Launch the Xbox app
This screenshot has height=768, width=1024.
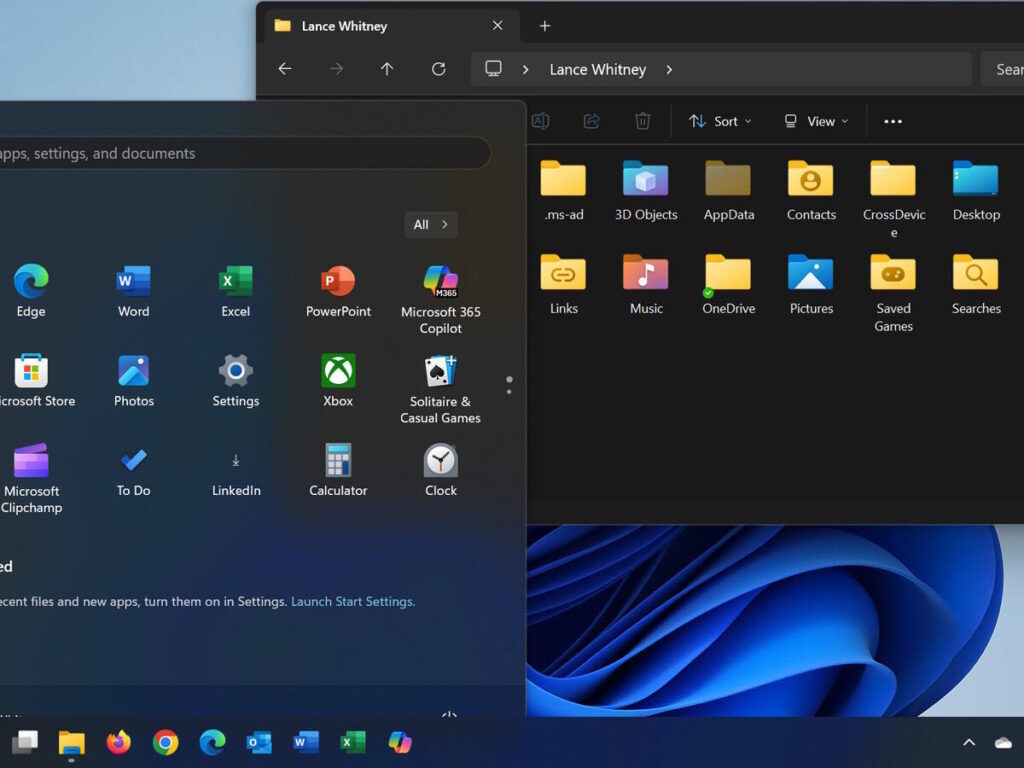click(338, 381)
